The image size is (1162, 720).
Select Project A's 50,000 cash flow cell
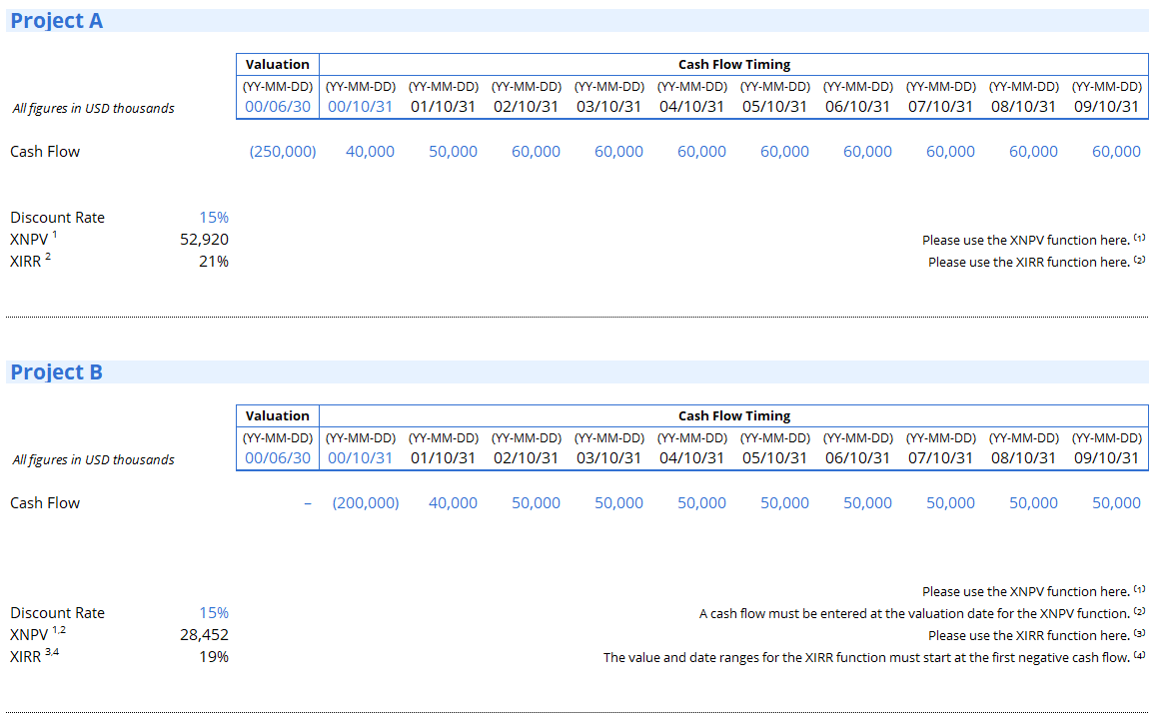(453, 152)
